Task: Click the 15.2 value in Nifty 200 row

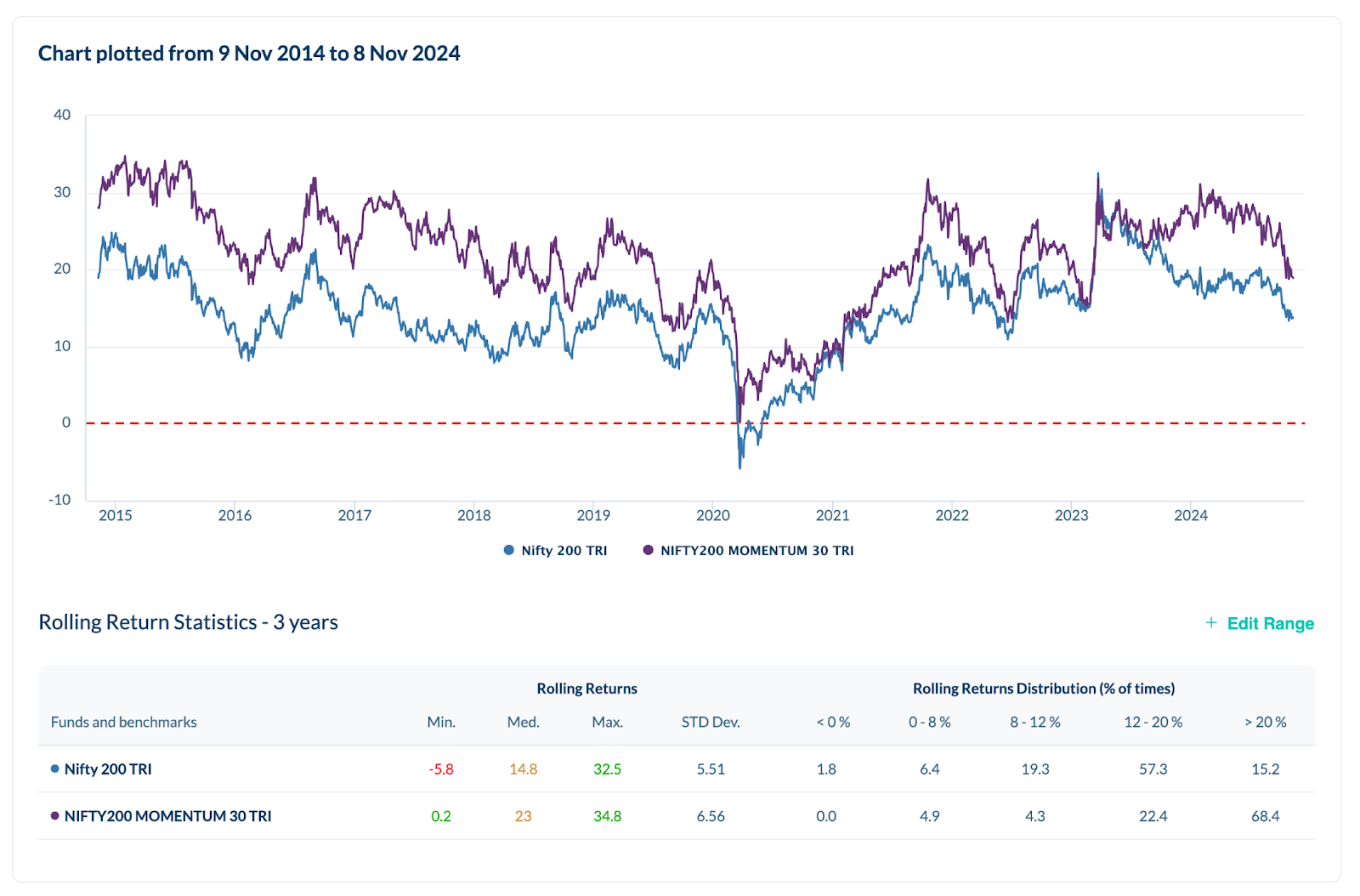Action: (1266, 769)
